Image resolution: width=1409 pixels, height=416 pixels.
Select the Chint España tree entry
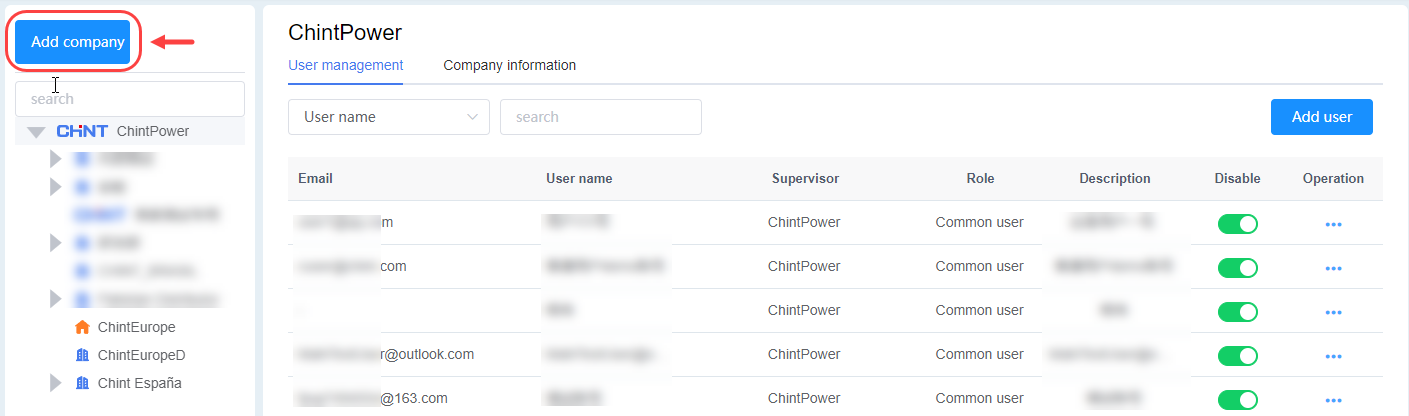pos(140,383)
